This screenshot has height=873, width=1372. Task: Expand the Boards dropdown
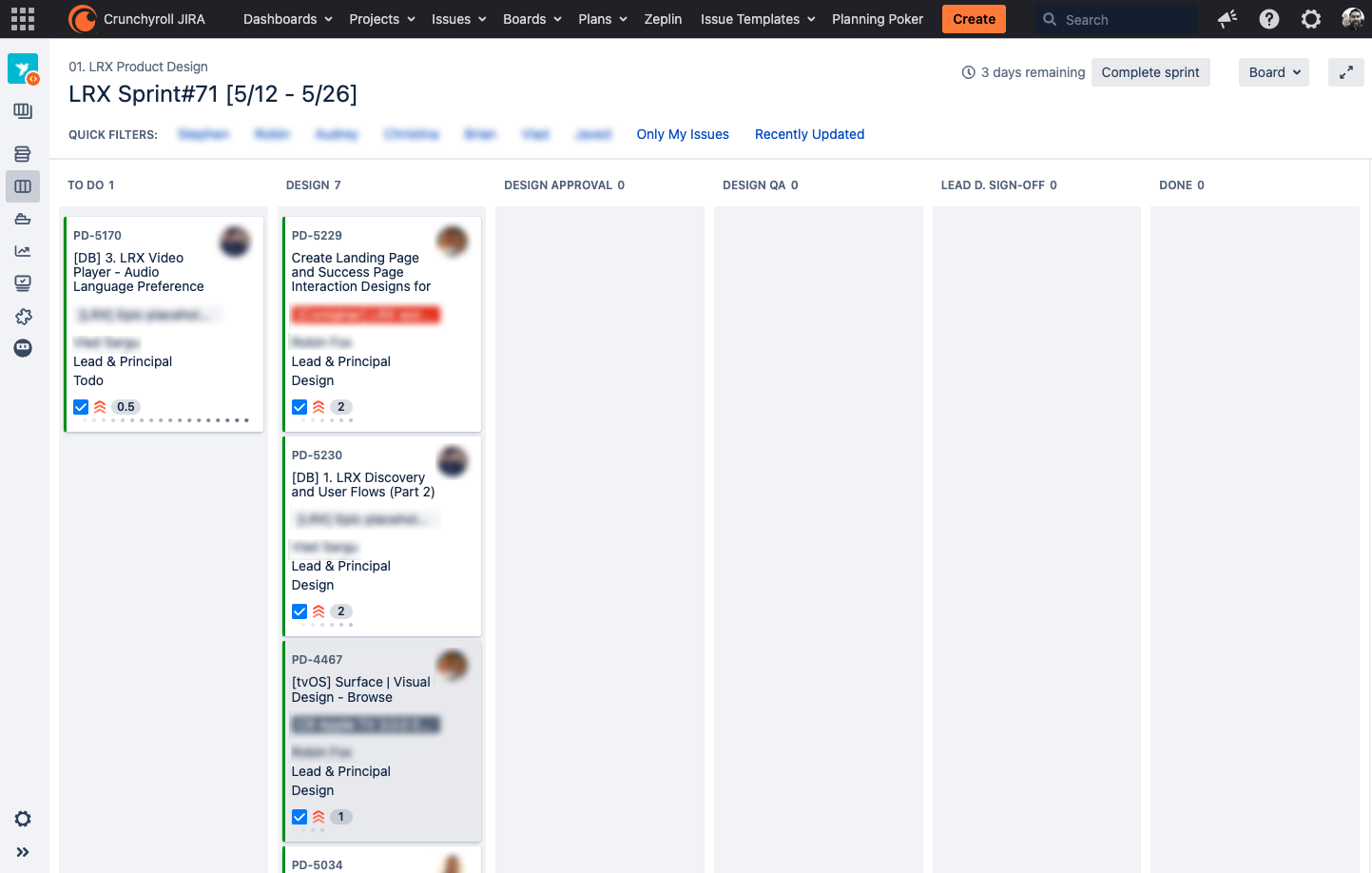(x=532, y=19)
